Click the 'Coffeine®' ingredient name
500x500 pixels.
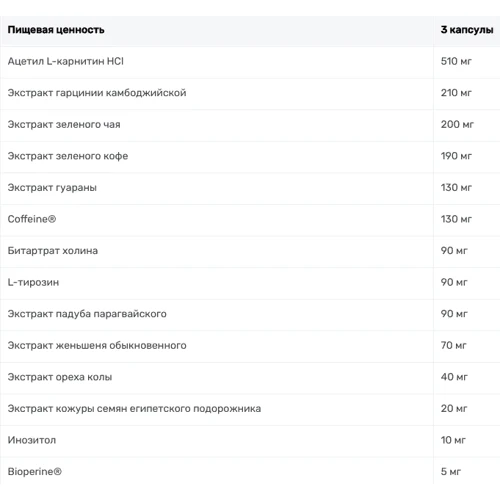point(32,219)
